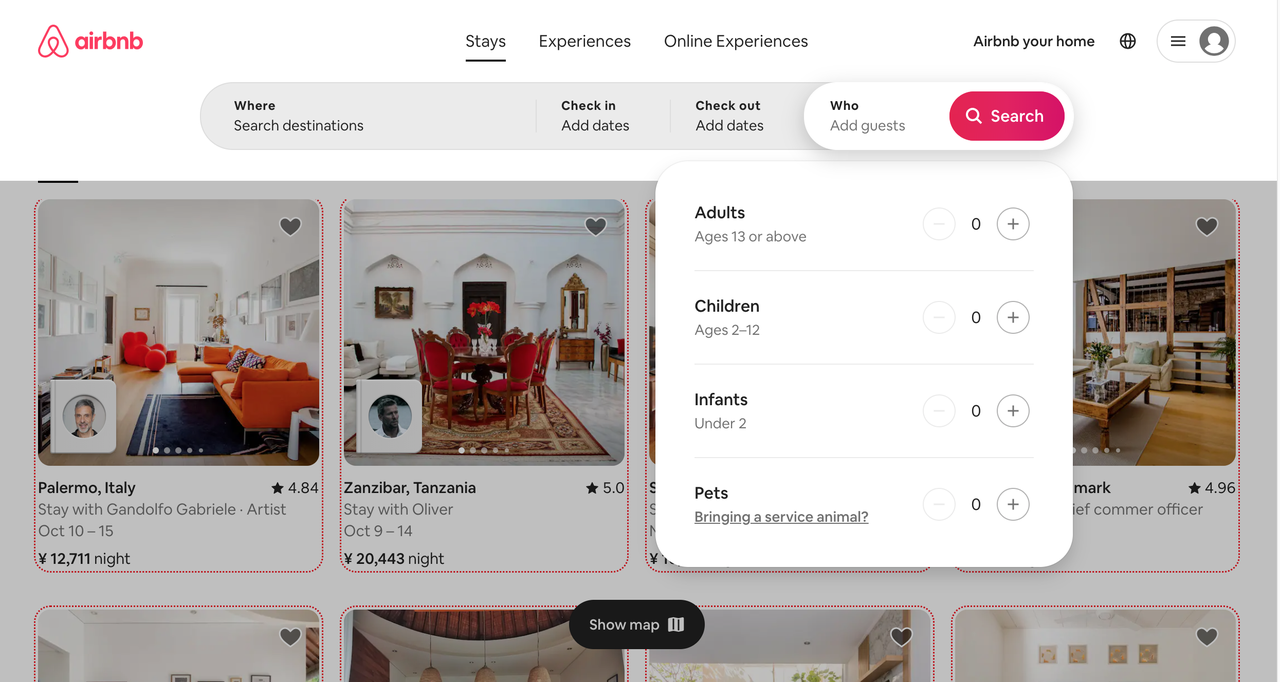Open the globe language selector
Viewport: 1280px width, 682px height.
click(1128, 41)
